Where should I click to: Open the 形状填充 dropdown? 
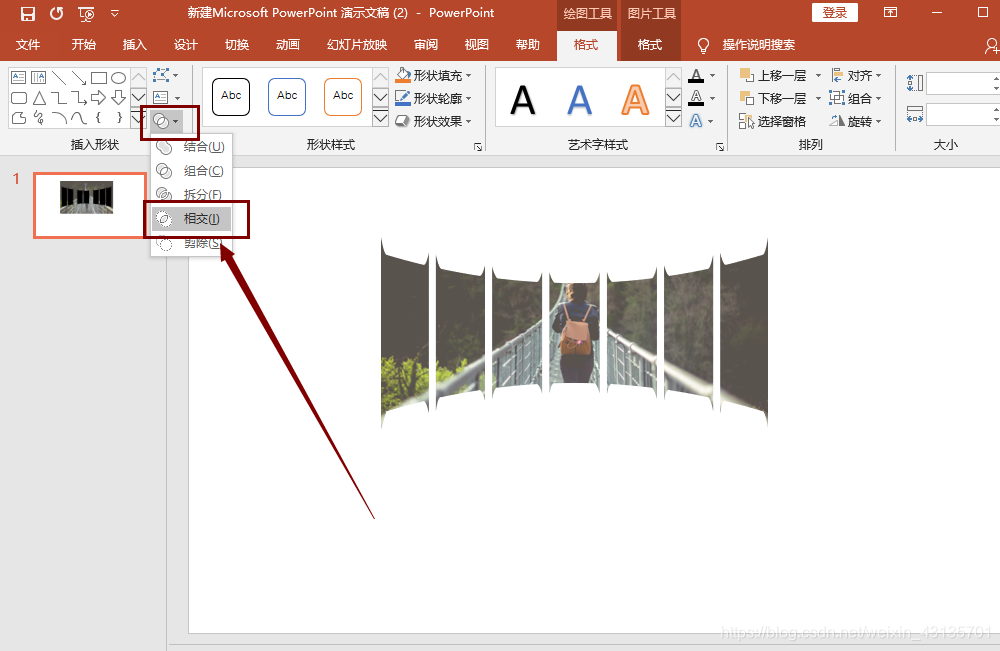click(434, 75)
